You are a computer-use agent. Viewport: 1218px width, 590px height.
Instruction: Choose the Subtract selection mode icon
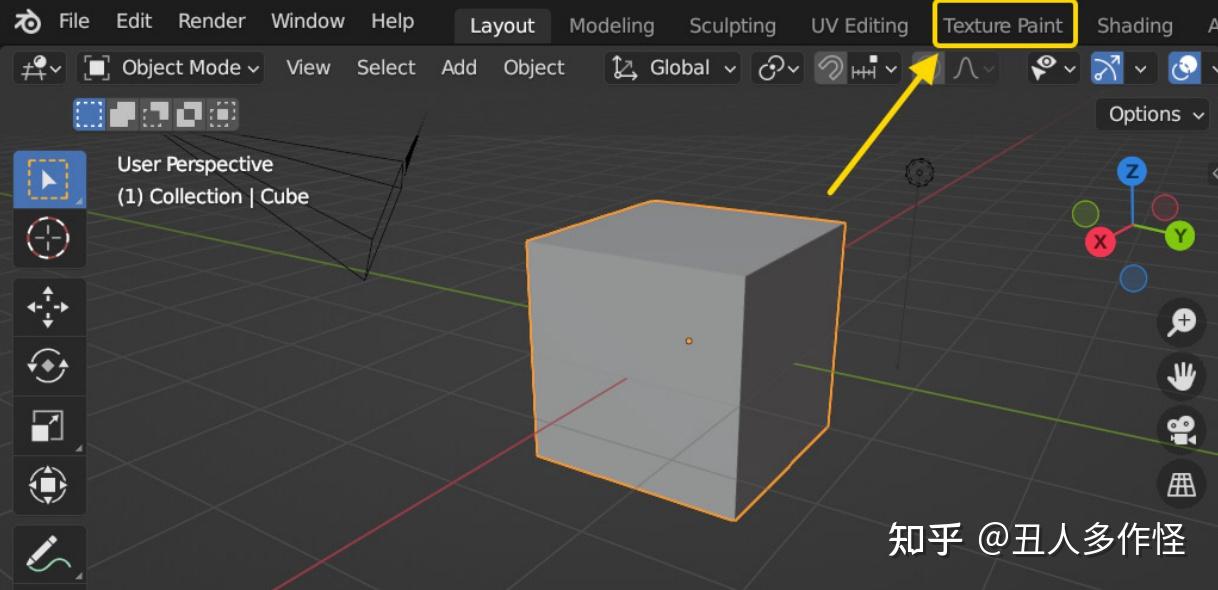155,114
